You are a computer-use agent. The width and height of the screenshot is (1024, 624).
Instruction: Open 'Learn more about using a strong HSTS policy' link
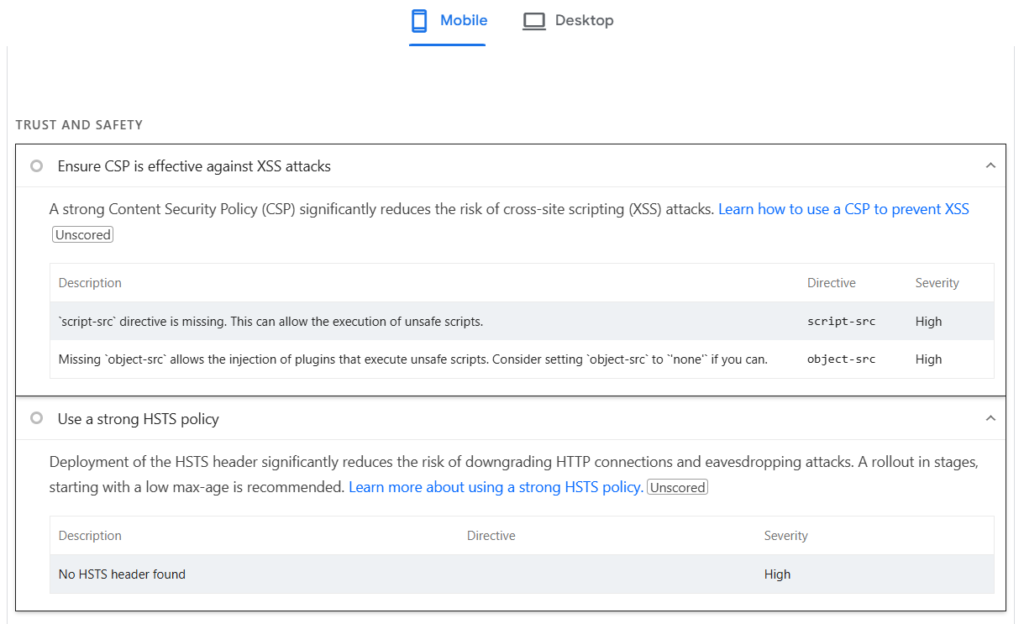click(x=494, y=487)
